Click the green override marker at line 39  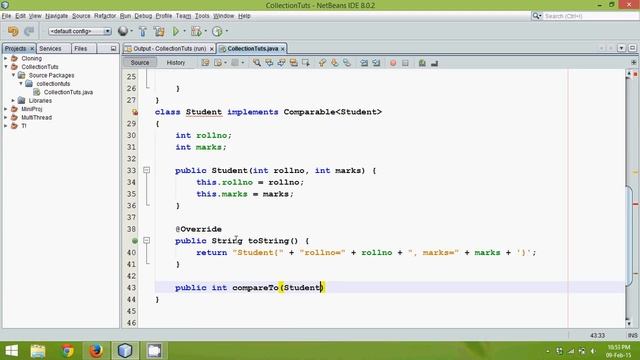(x=134, y=241)
